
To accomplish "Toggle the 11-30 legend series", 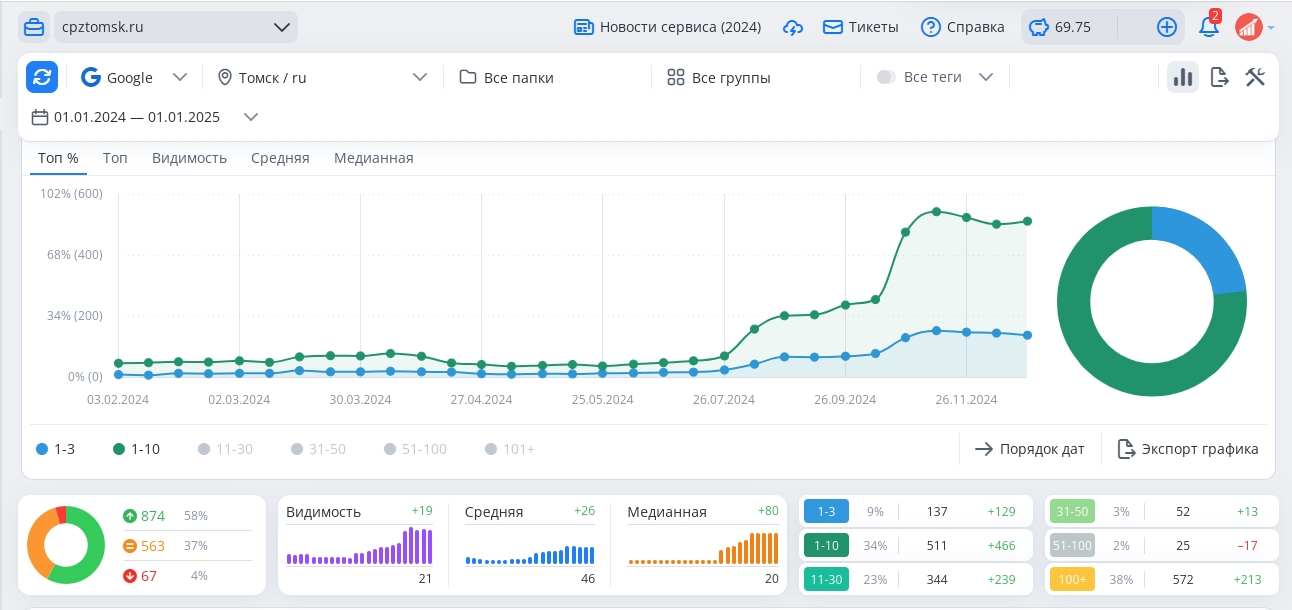I will point(225,449).
